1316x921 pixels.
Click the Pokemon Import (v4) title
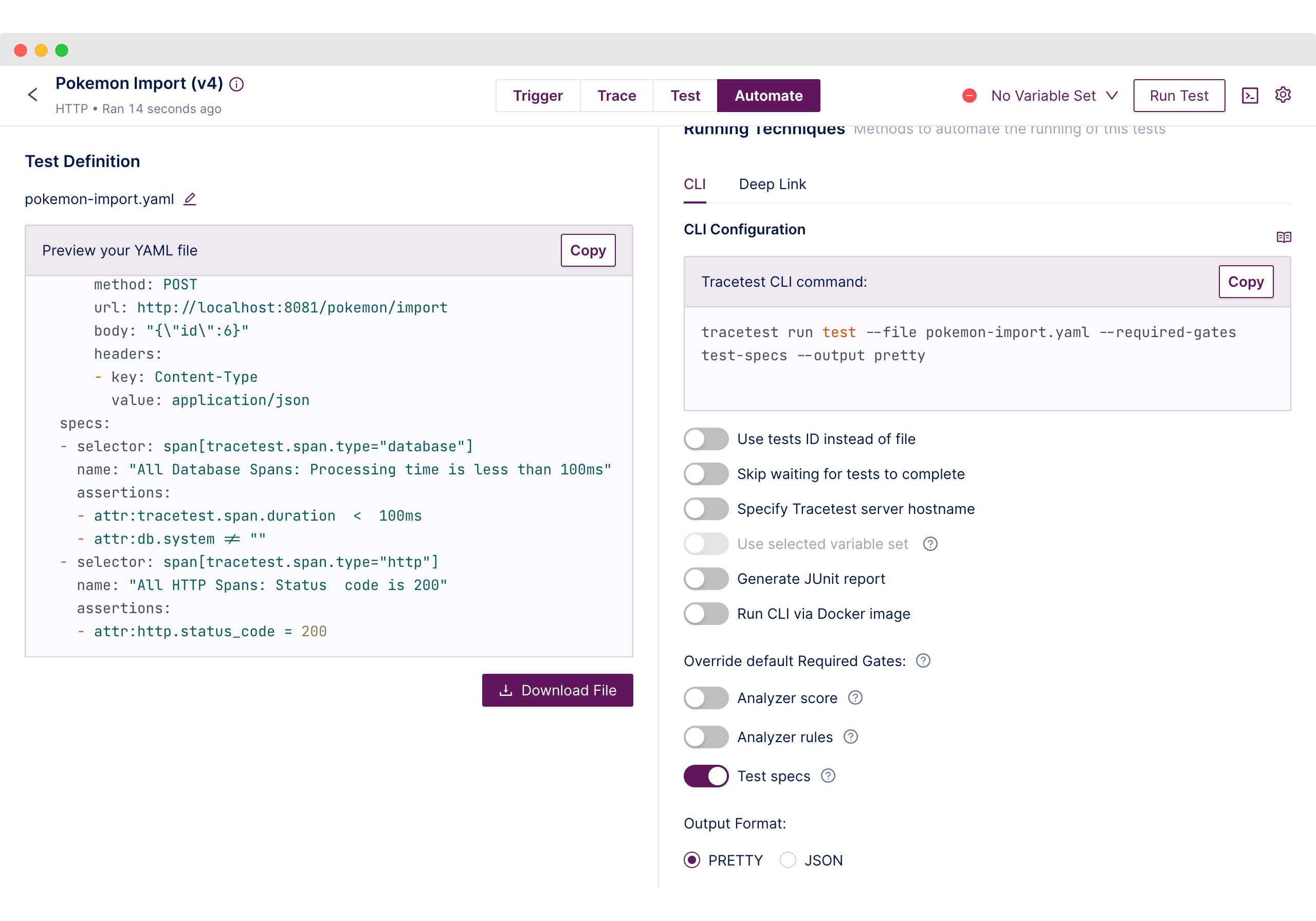pyautogui.click(x=139, y=84)
